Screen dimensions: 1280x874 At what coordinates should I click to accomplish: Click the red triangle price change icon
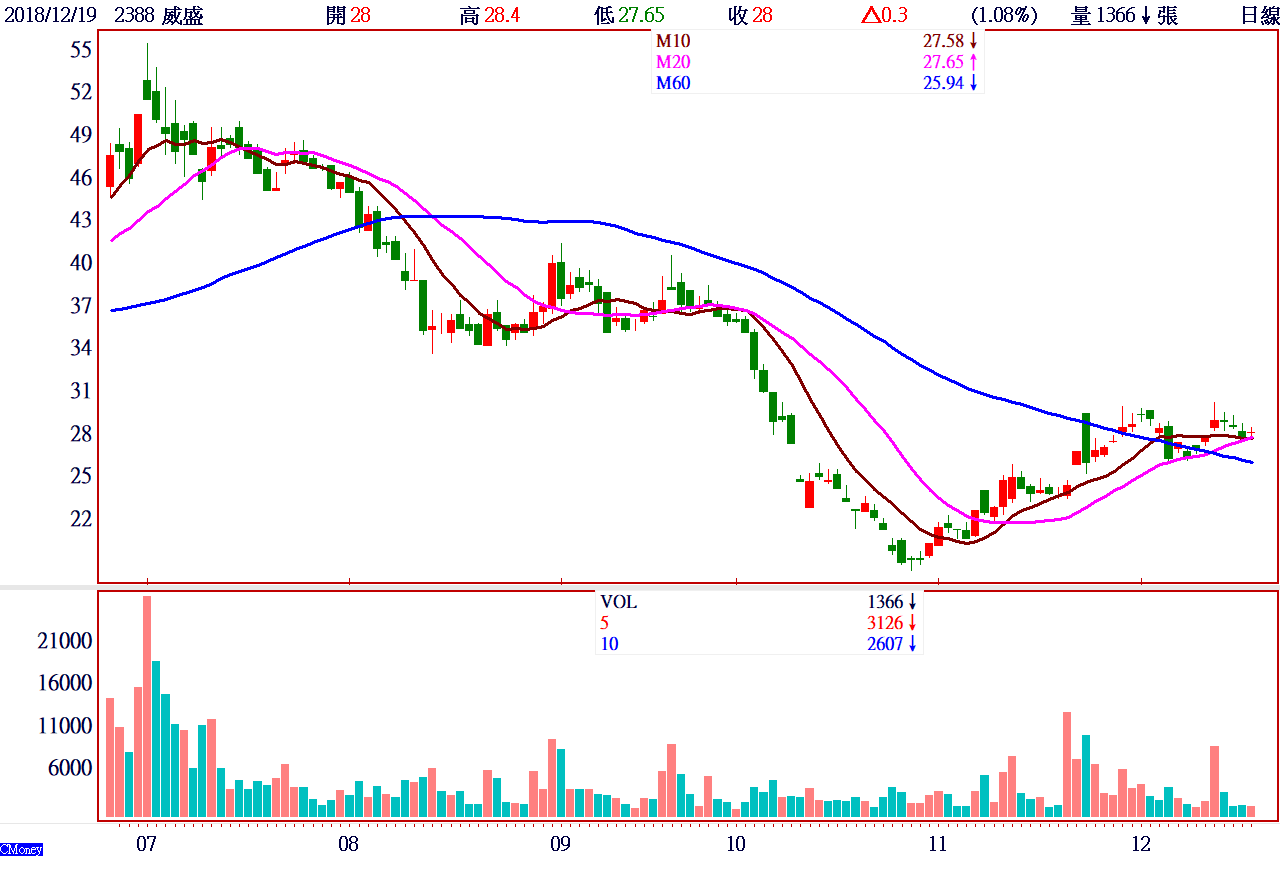869,15
